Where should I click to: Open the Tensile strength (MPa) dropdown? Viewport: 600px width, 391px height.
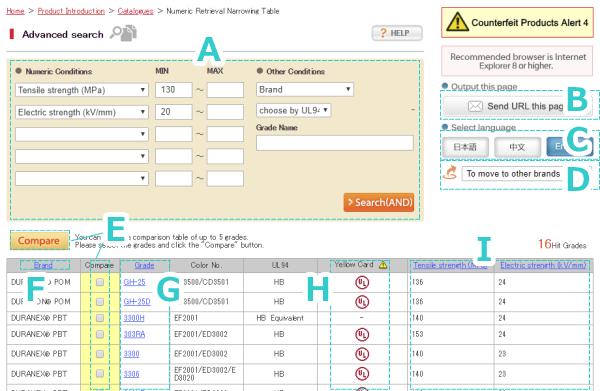(82, 90)
